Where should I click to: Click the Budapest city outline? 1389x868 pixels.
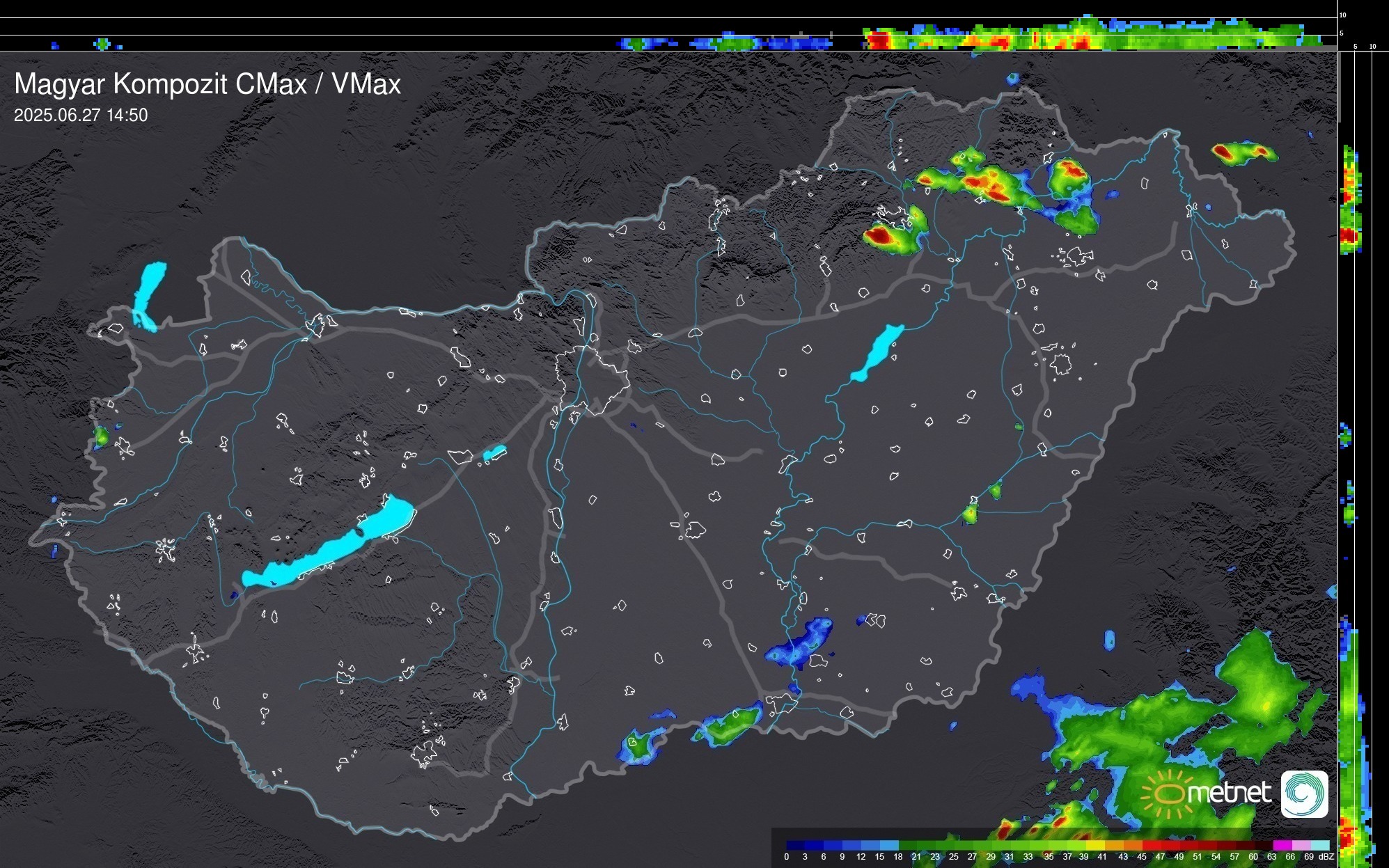click(x=593, y=379)
